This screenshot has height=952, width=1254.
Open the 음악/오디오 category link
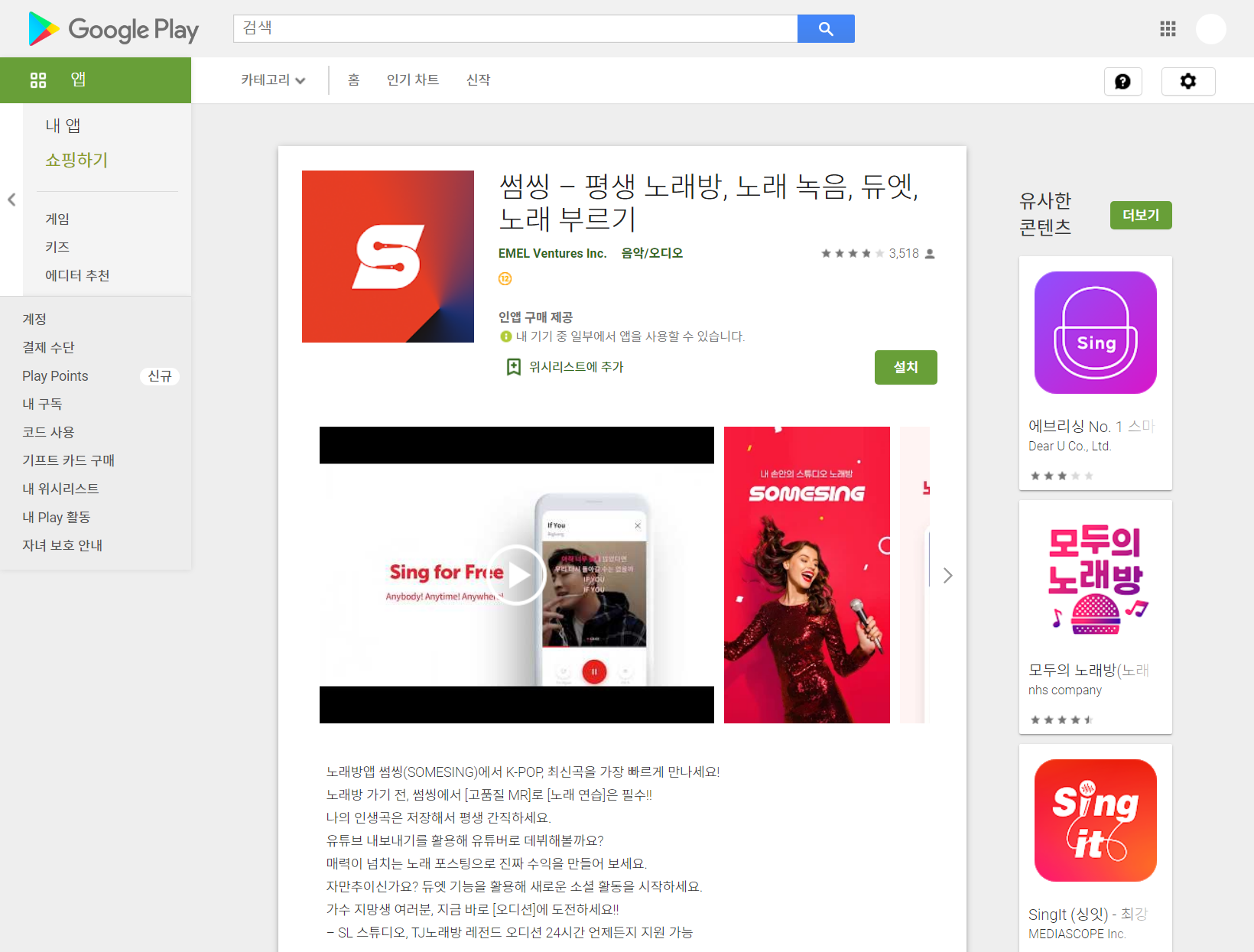pos(652,253)
